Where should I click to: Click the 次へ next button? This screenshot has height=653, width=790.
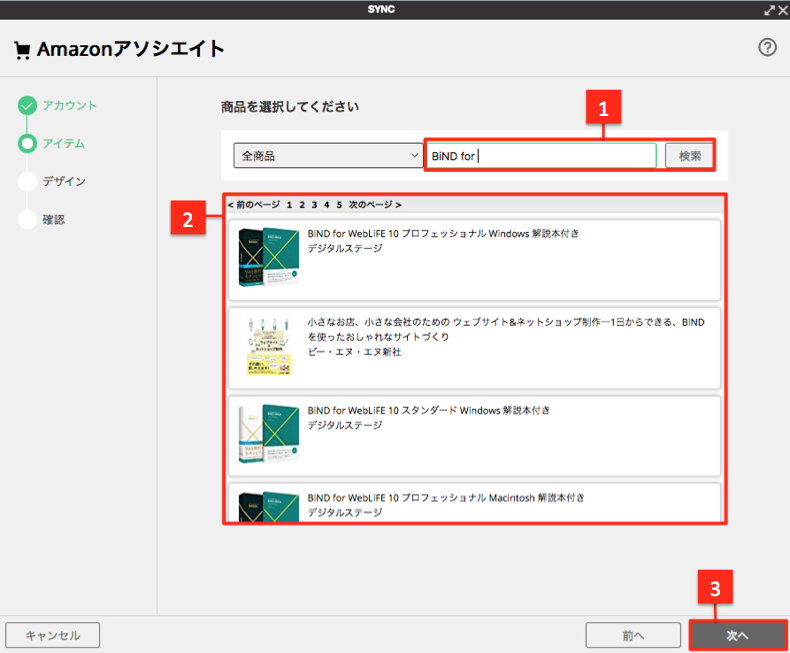pyautogui.click(x=737, y=635)
